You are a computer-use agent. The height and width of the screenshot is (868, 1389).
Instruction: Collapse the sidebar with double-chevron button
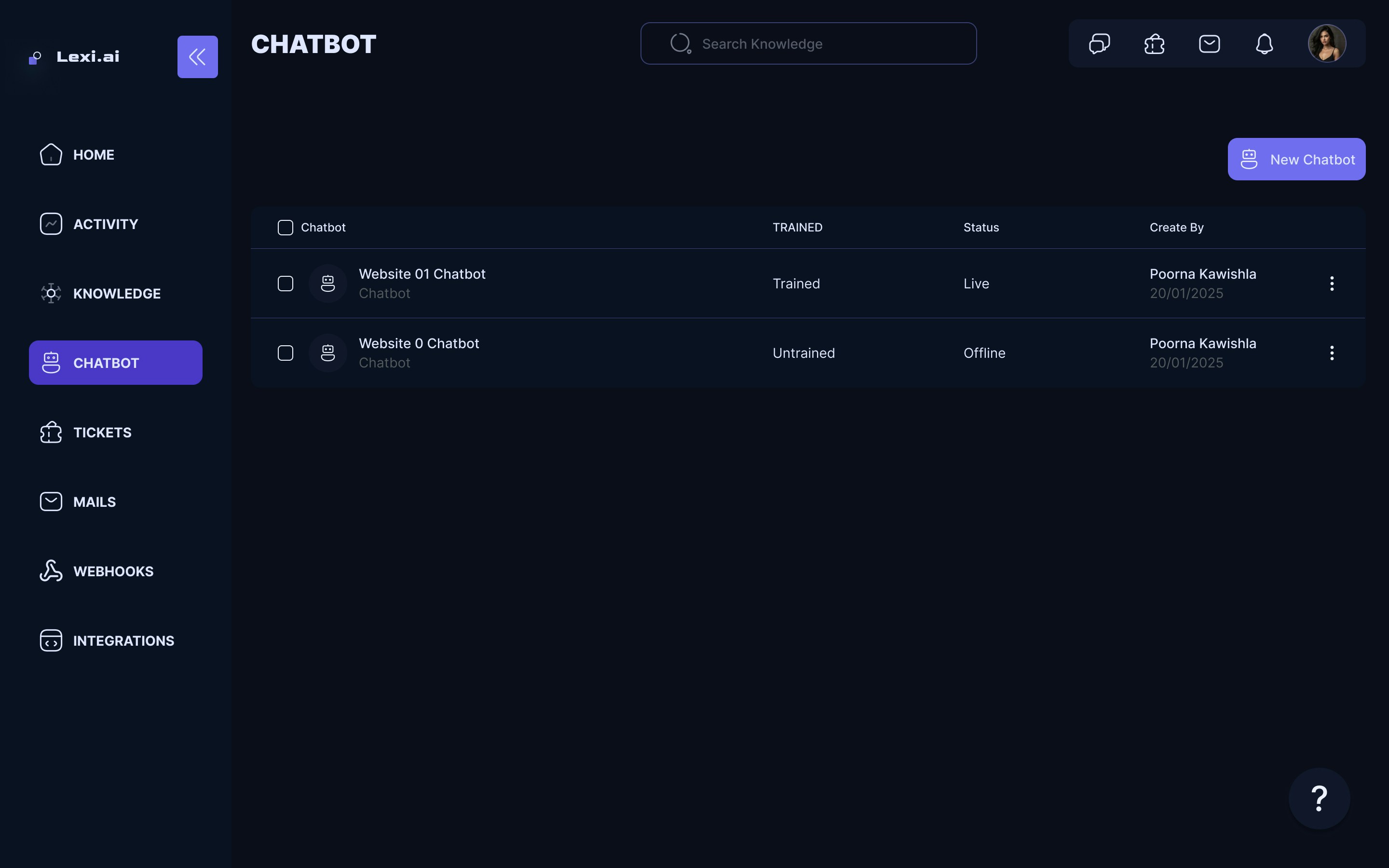tap(197, 57)
